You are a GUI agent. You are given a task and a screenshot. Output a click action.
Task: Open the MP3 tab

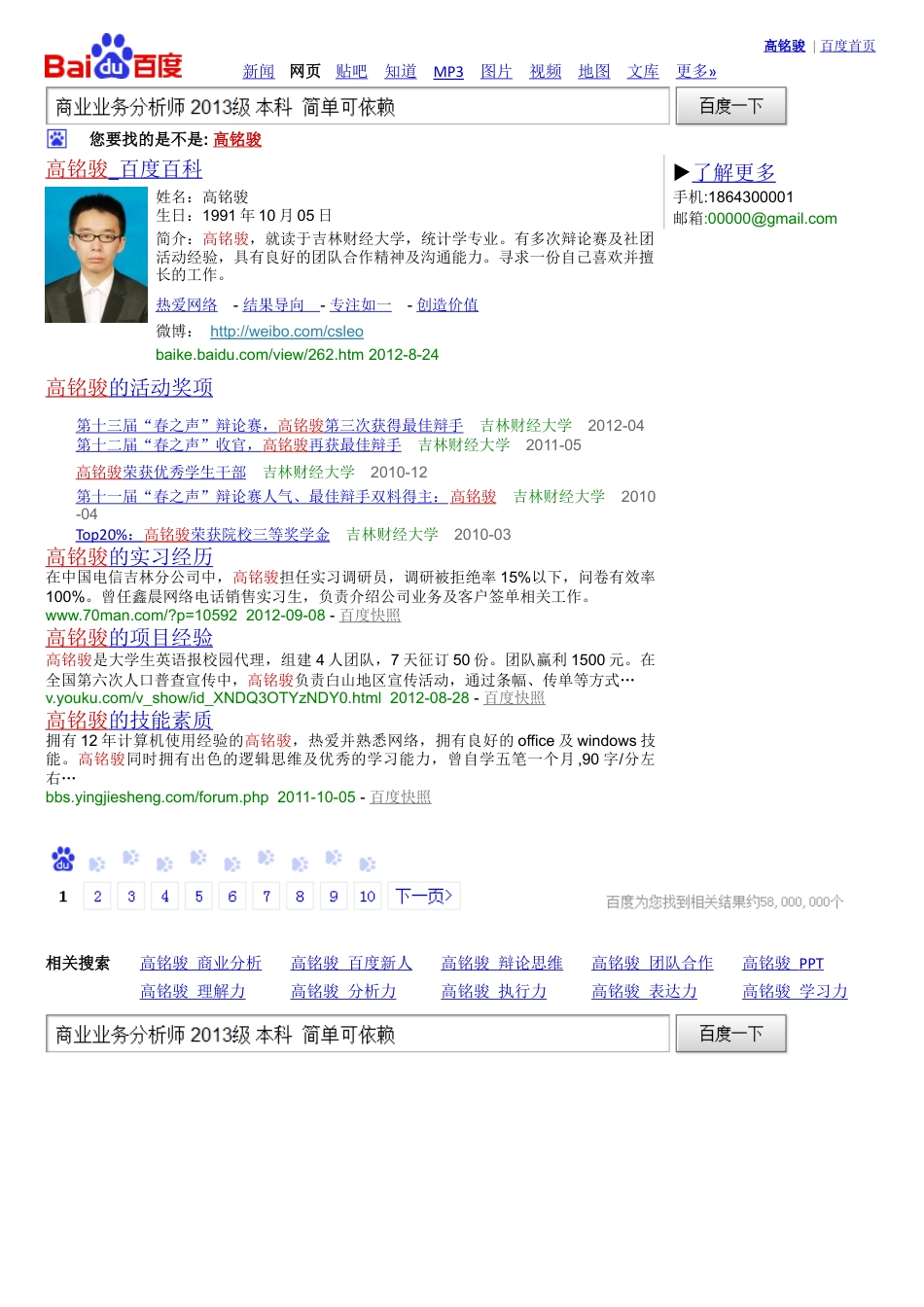(x=448, y=72)
